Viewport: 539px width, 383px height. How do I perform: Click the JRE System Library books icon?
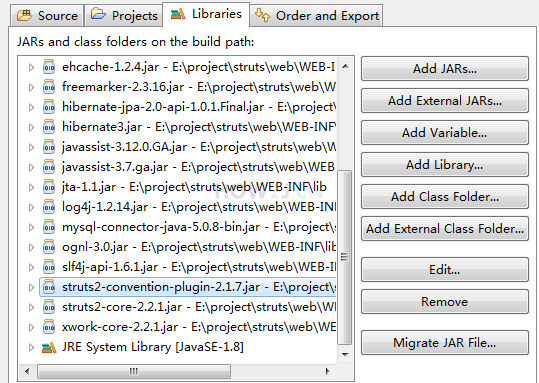coord(49,348)
